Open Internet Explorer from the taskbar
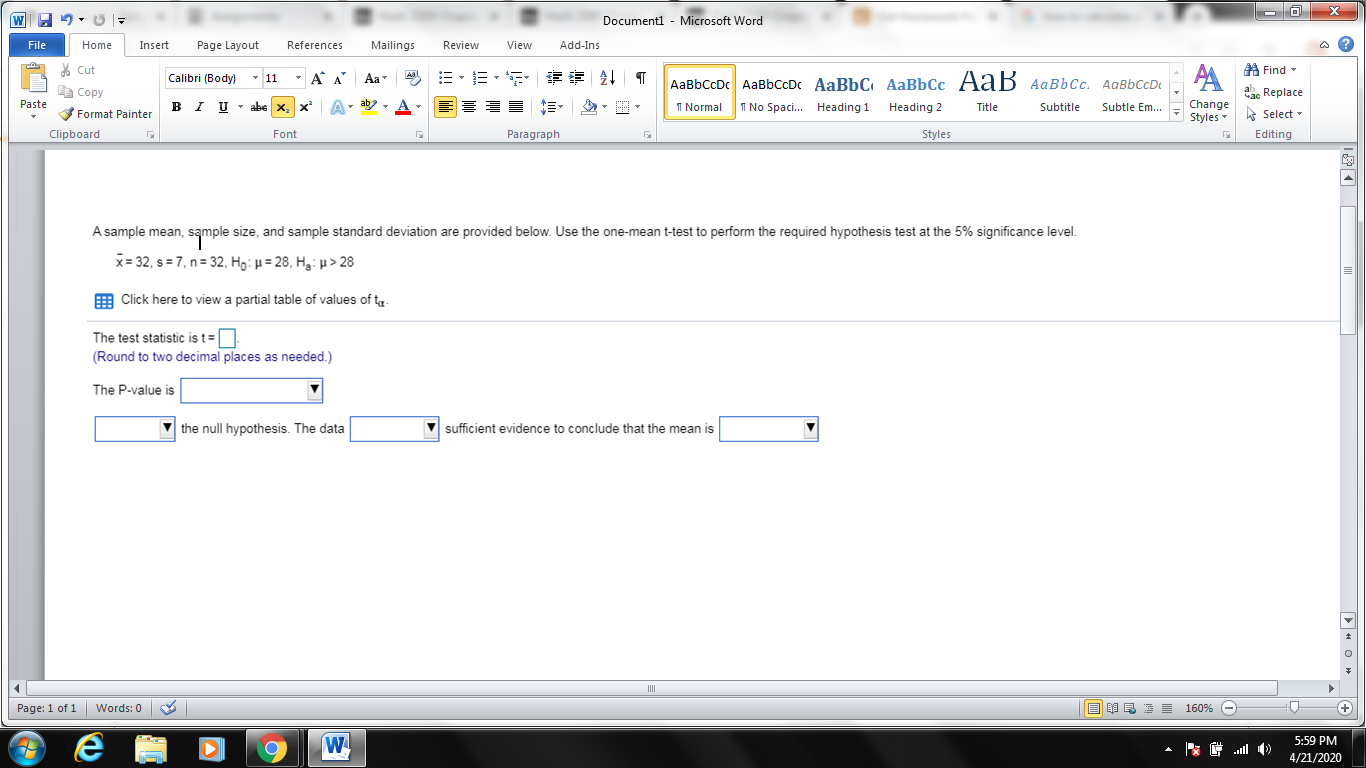This screenshot has width=1366, height=768. 90,748
